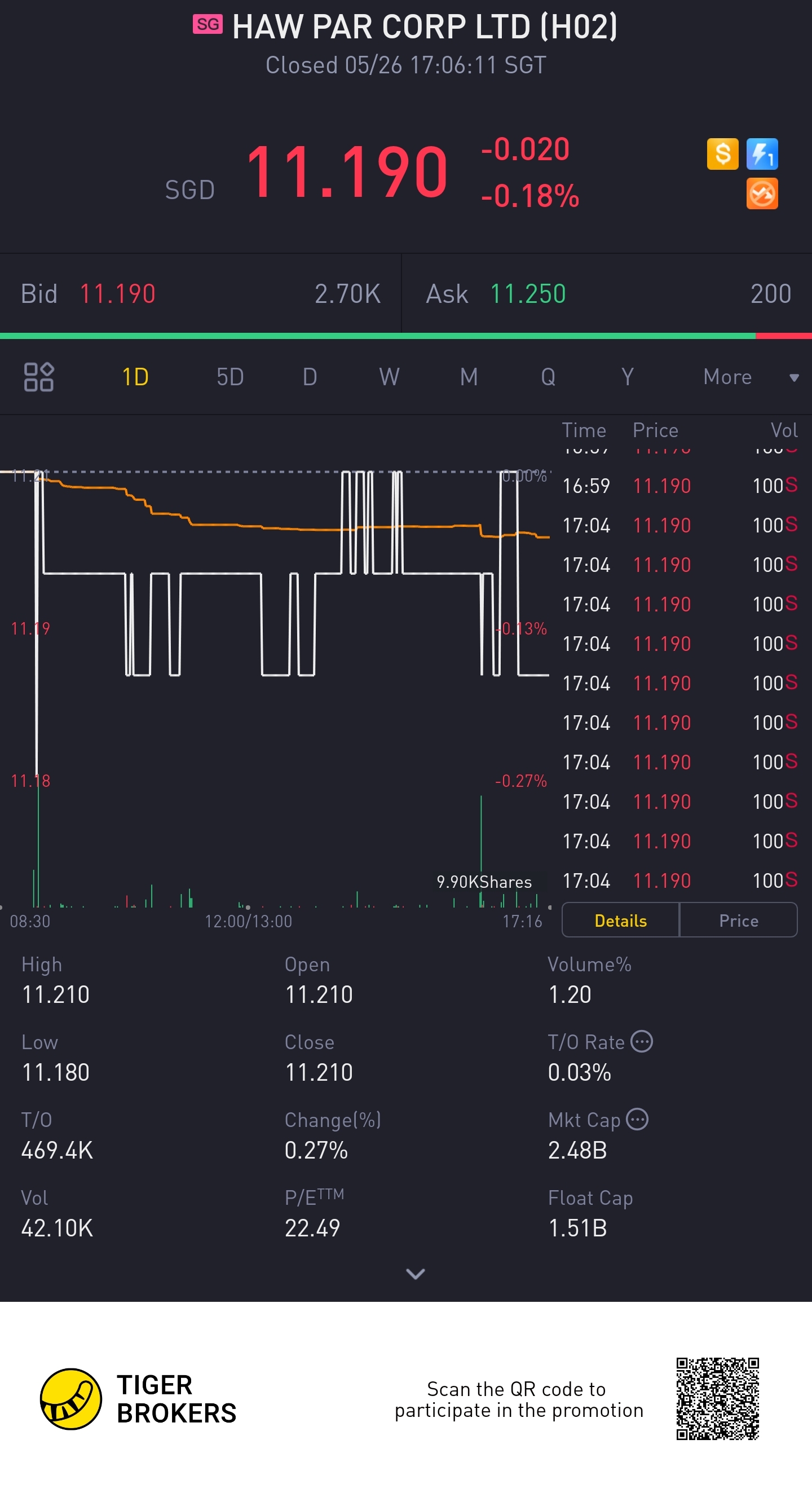Switch to the 5D chart tab
The height and width of the screenshot is (1497, 812).
(230, 377)
